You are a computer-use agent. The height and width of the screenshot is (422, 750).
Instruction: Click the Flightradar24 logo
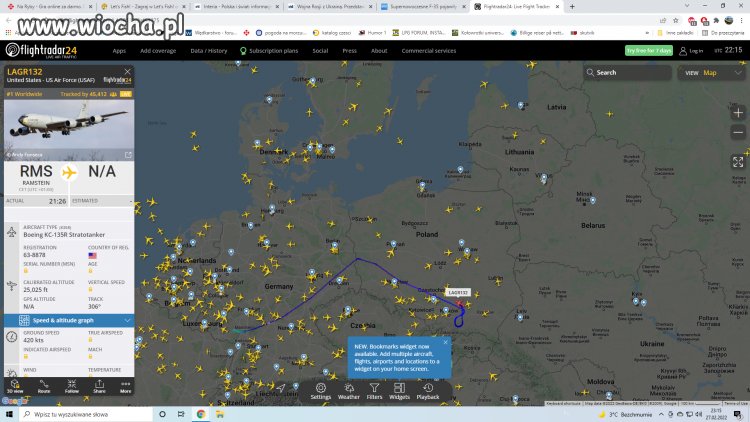[42, 50]
